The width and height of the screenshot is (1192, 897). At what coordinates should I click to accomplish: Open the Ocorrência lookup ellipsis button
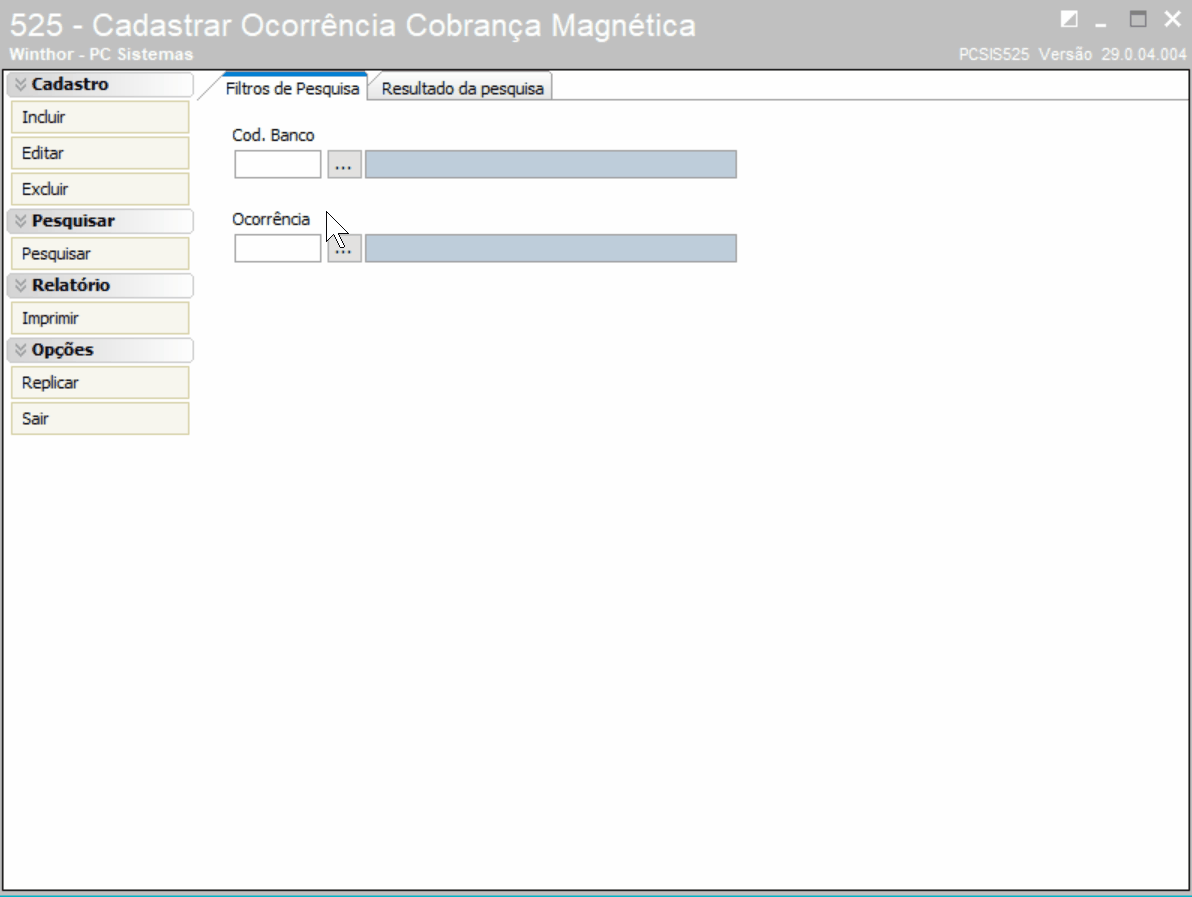344,249
